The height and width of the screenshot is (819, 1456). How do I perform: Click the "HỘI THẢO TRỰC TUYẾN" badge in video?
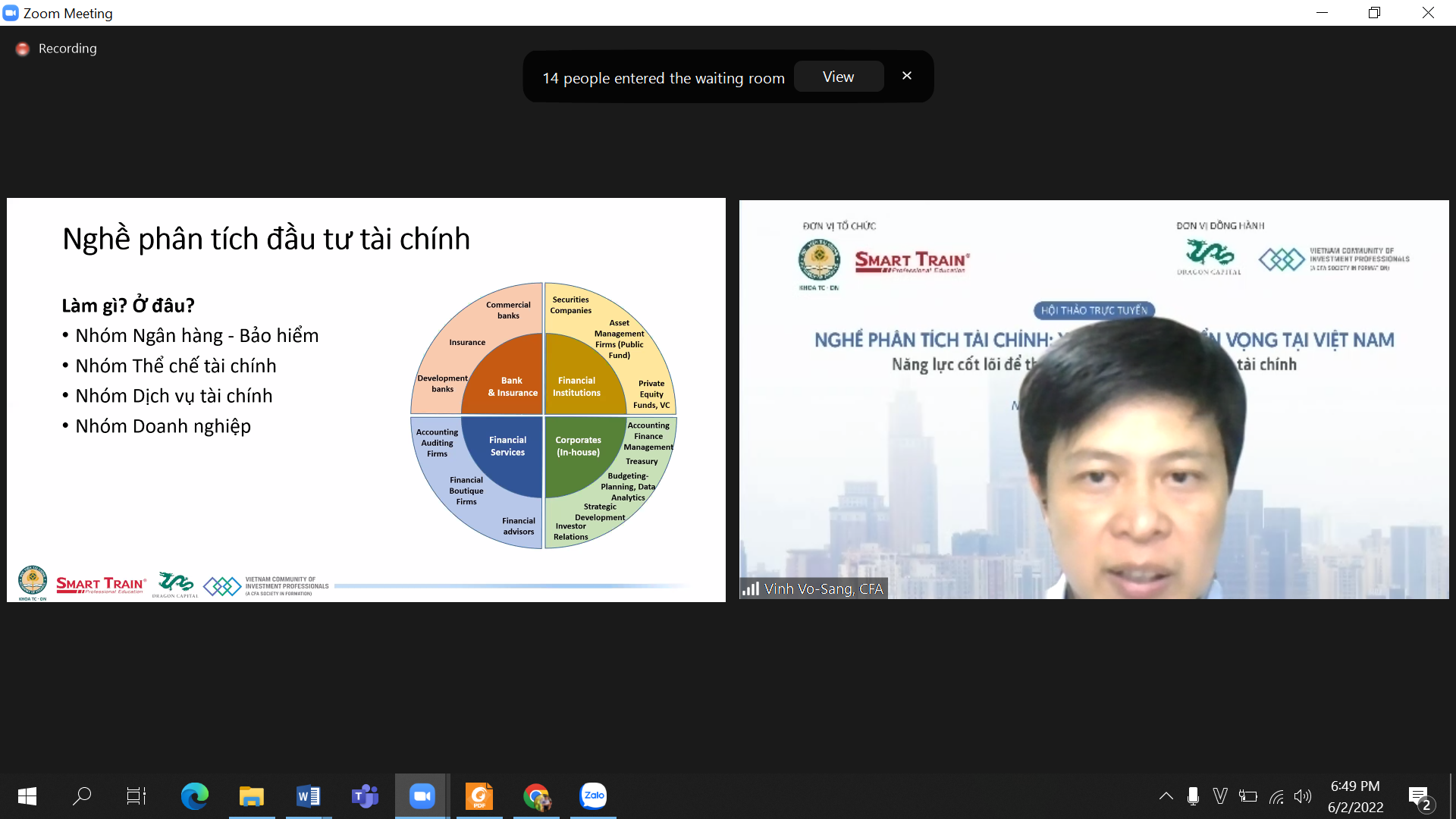(1094, 310)
